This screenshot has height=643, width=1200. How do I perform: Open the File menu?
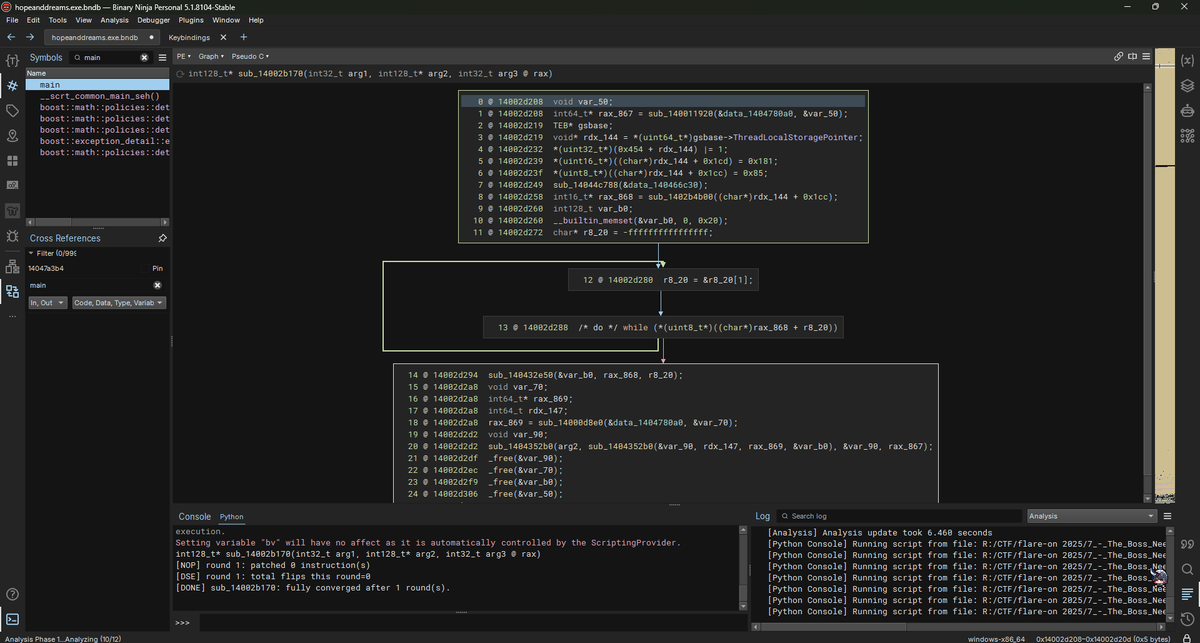pyautogui.click(x=12, y=20)
